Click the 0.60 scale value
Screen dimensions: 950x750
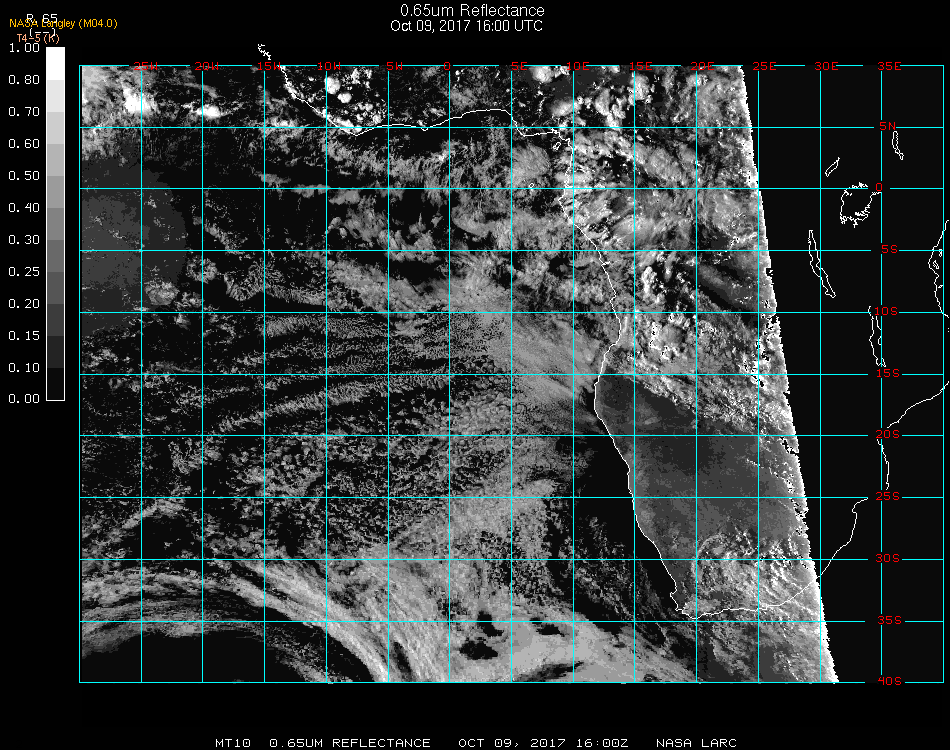click(24, 144)
